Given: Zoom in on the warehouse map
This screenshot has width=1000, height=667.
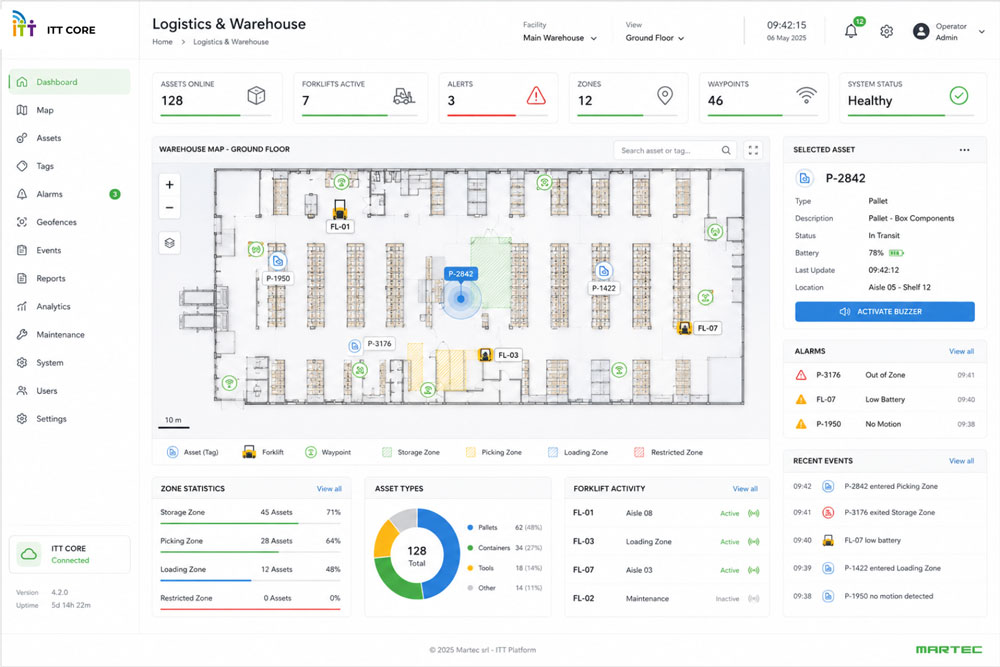Looking at the screenshot, I should tap(170, 185).
